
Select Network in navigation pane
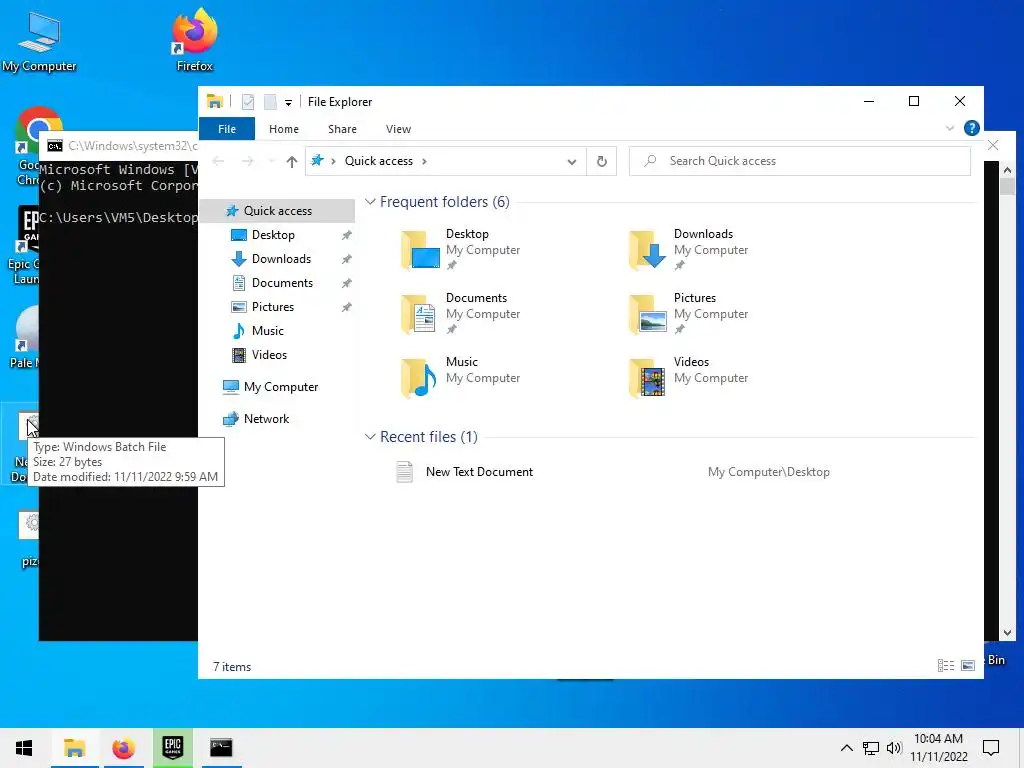(x=277, y=419)
